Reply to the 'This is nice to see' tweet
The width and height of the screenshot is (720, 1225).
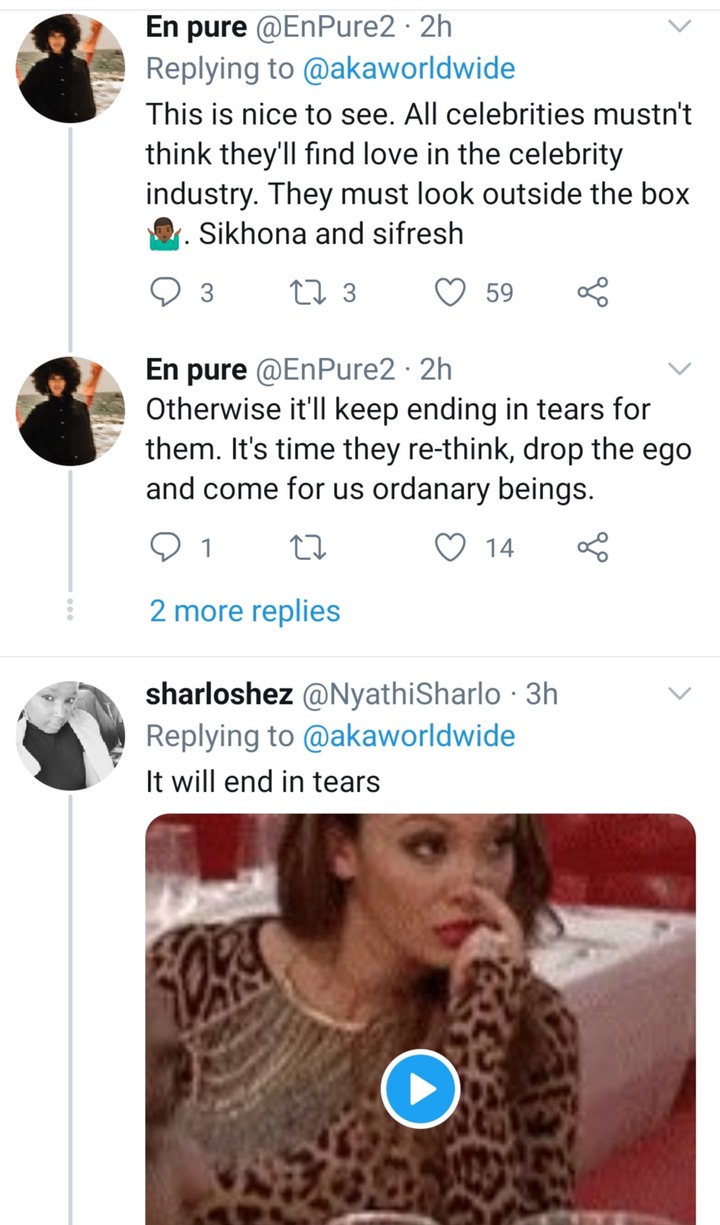pyautogui.click(x=163, y=292)
